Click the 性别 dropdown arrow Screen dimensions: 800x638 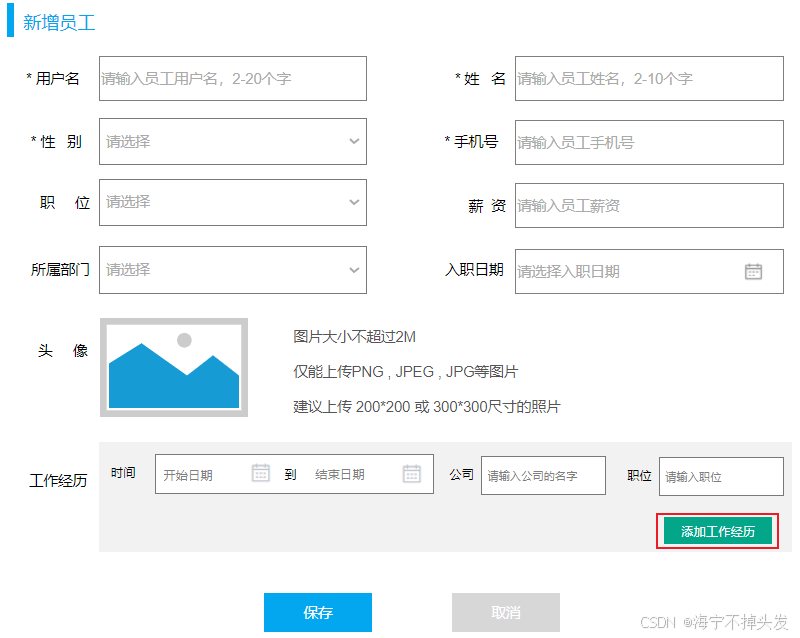[x=354, y=141]
